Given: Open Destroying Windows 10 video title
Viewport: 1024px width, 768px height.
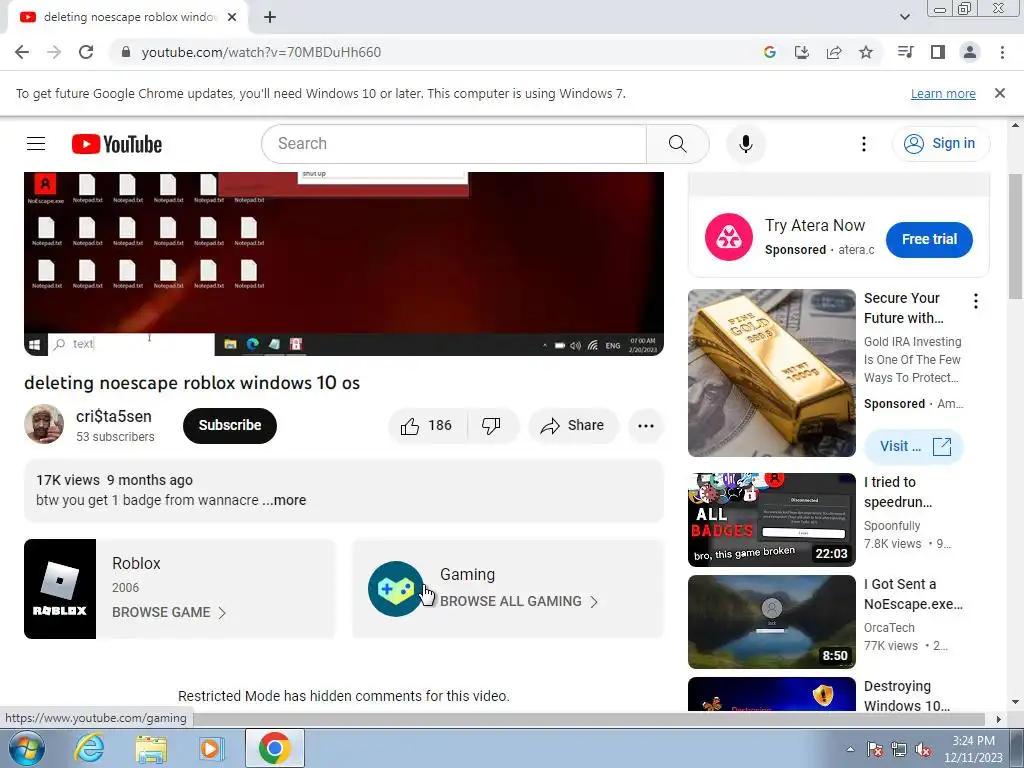Looking at the screenshot, I should click(906, 696).
